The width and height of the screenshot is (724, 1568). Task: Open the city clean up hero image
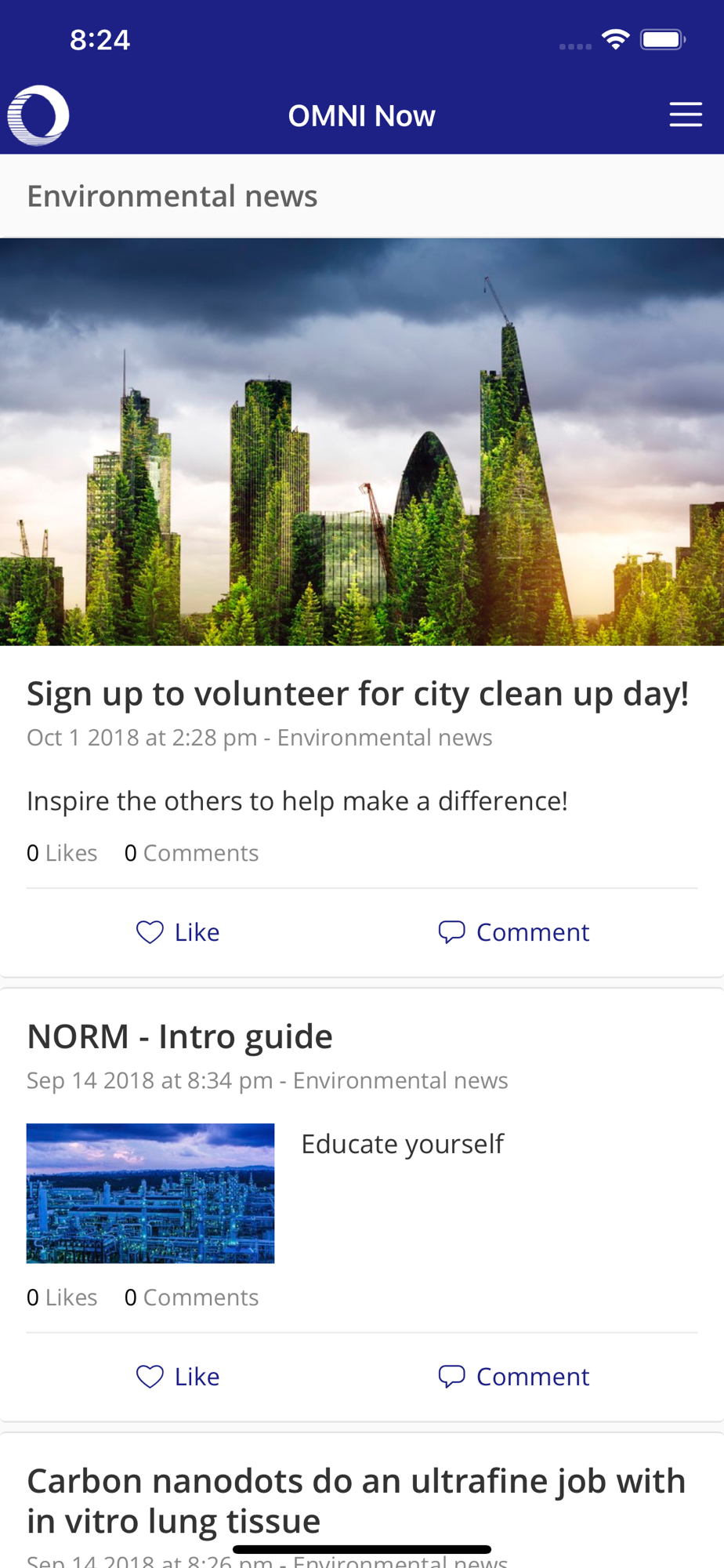point(362,441)
